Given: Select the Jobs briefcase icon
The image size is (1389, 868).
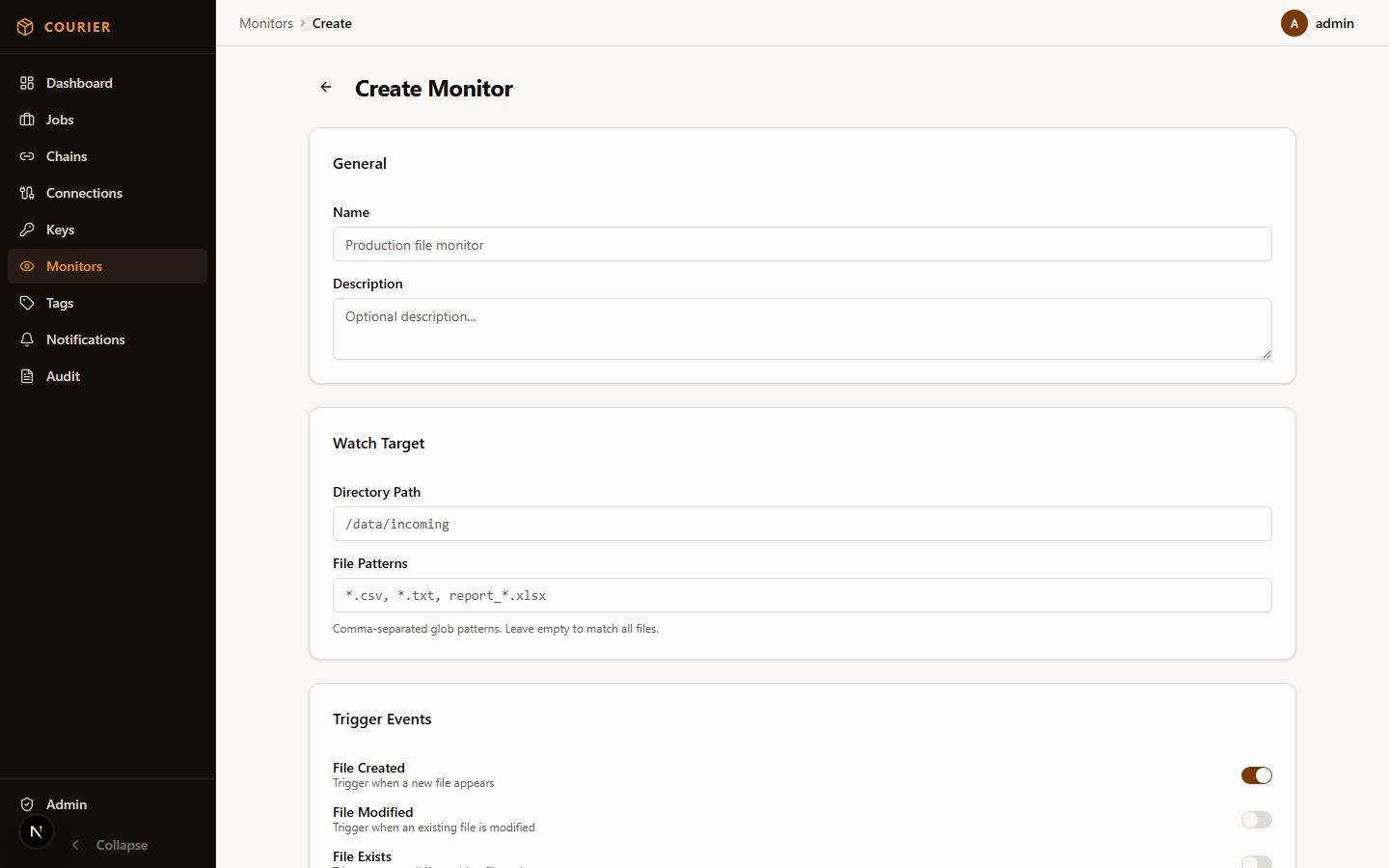Looking at the screenshot, I should coord(27,120).
